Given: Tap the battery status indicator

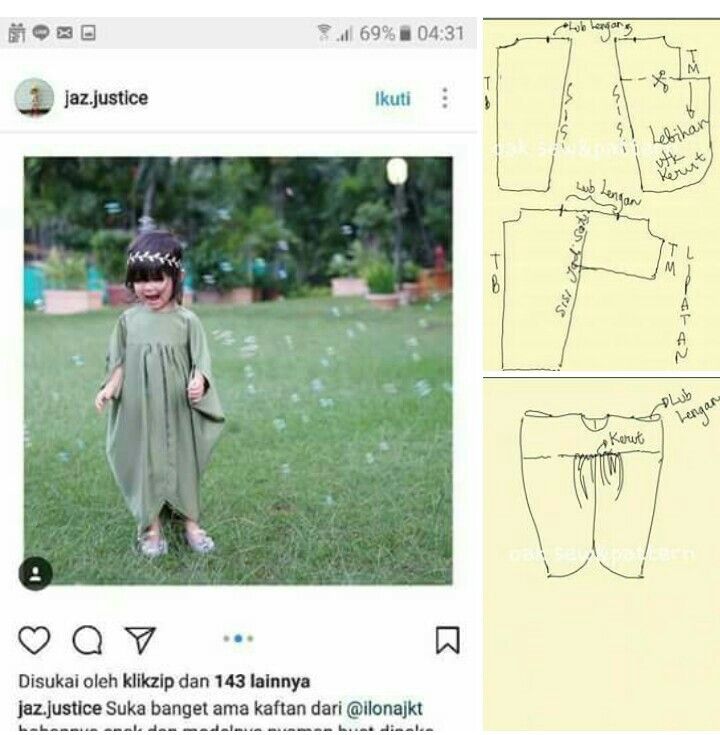Looking at the screenshot, I should click(x=405, y=33).
